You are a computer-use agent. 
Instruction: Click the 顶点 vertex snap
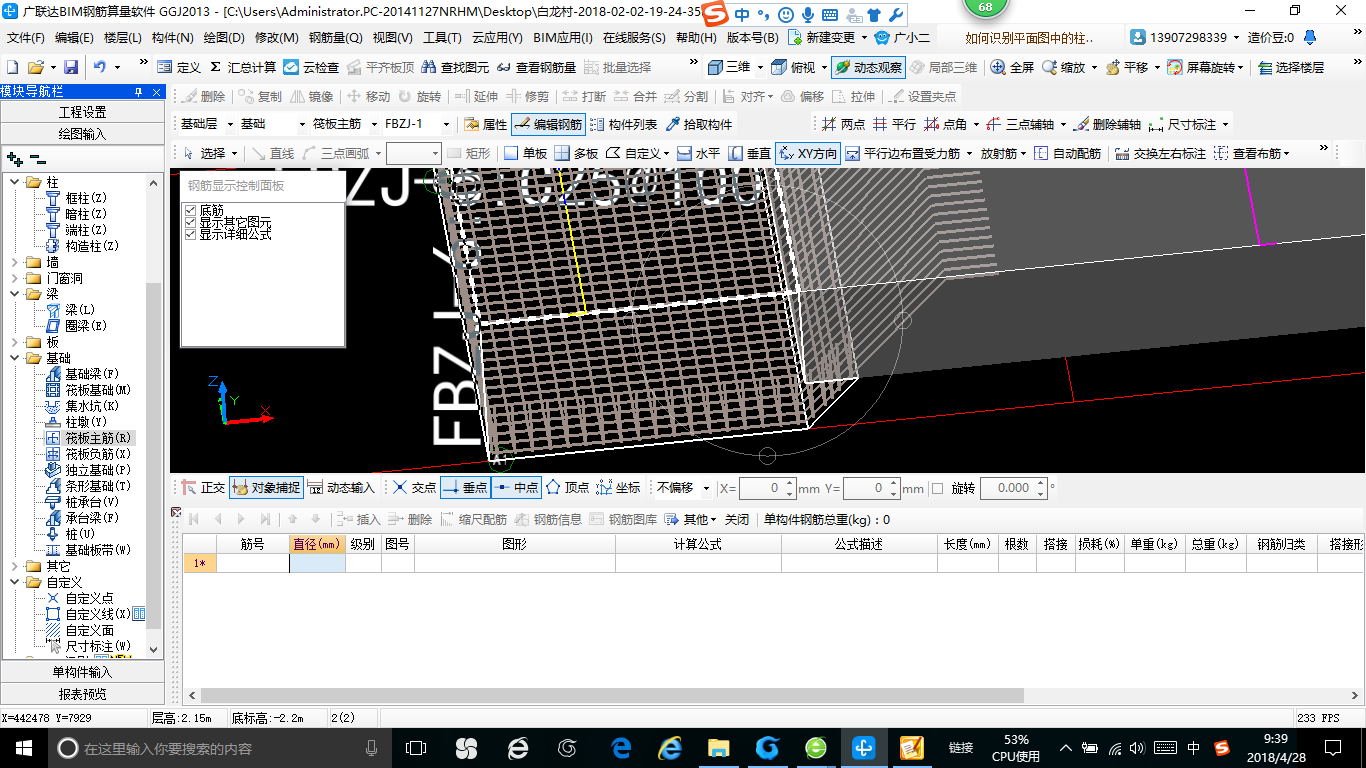coord(567,487)
